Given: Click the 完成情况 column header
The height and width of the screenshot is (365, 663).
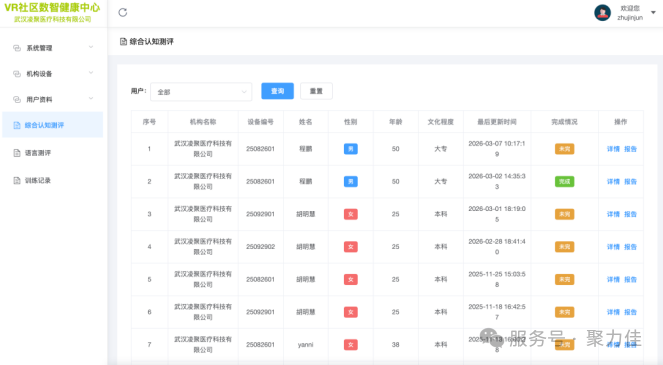Looking at the screenshot, I should point(564,122).
